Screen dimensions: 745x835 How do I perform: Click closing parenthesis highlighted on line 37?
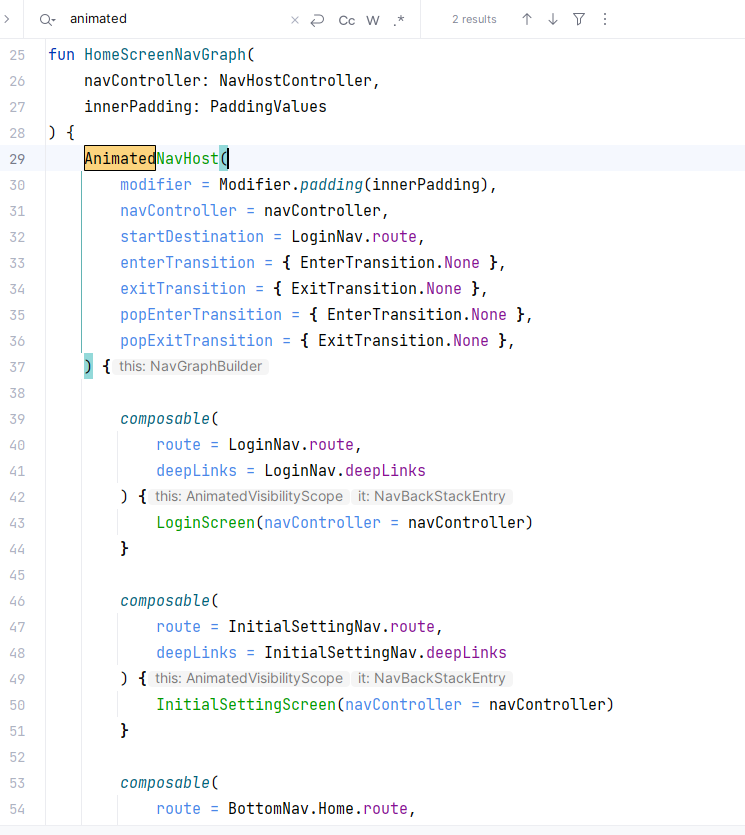point(88,366)
